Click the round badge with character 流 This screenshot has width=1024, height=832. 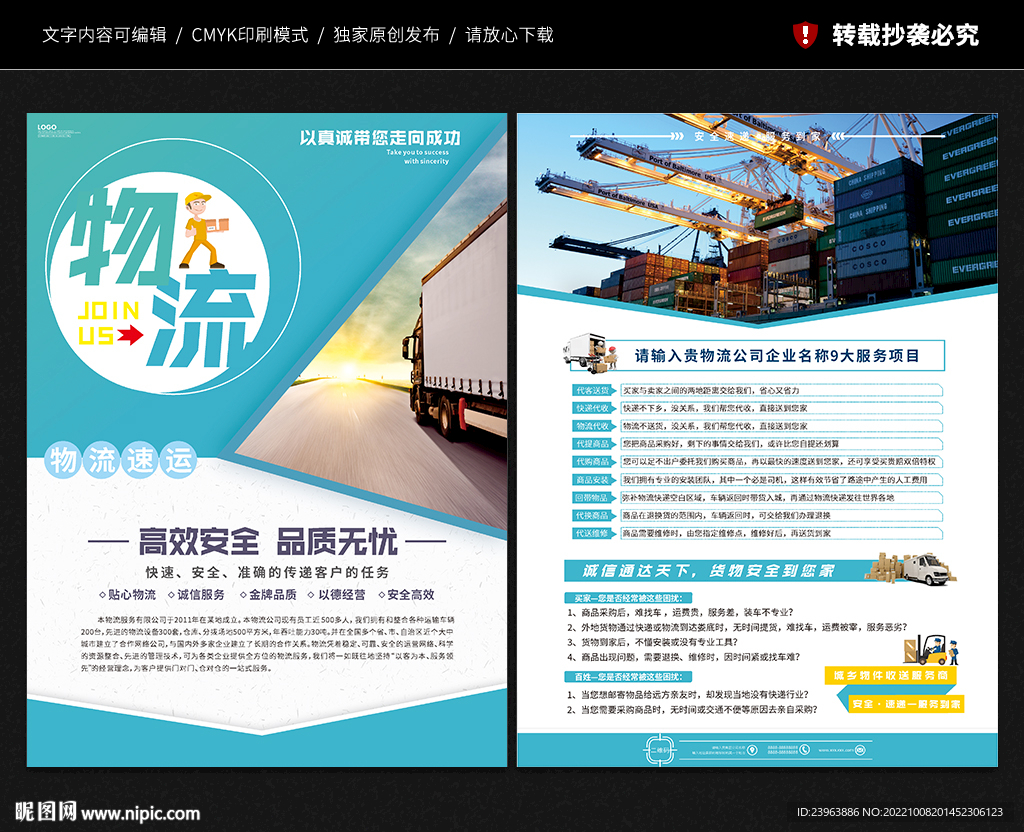click(102, 460)
